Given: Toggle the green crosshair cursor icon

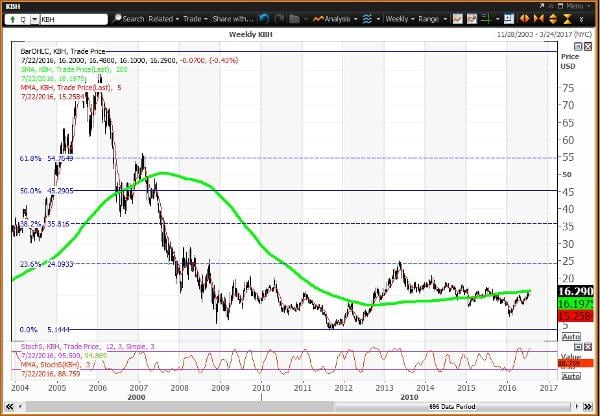Looking at the screenshot, I should [x=486, y=19].
